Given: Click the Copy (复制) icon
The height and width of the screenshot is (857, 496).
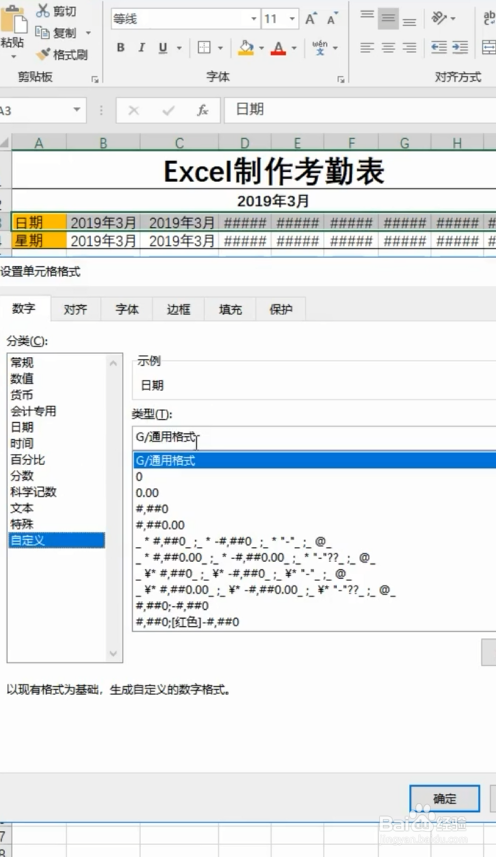Looking at the screenshot, I should click(42, 32).
